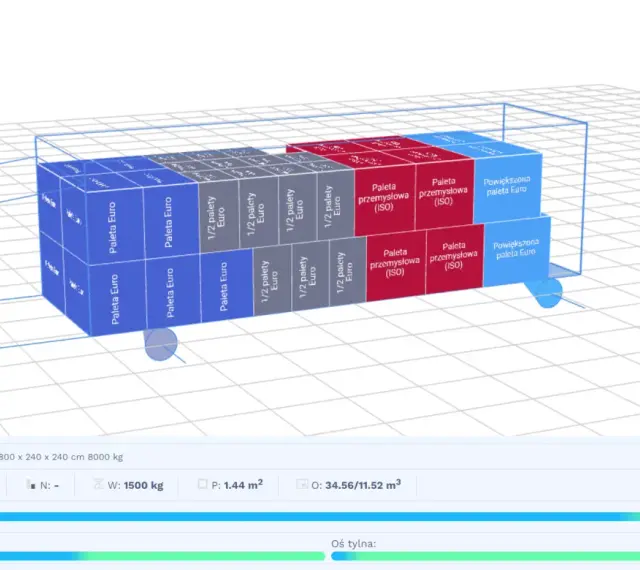Screen dimensions: 640x570
Task: Click the volume icon beside O: 34.56/11.52 m³
Action: (x=302, y=484)
